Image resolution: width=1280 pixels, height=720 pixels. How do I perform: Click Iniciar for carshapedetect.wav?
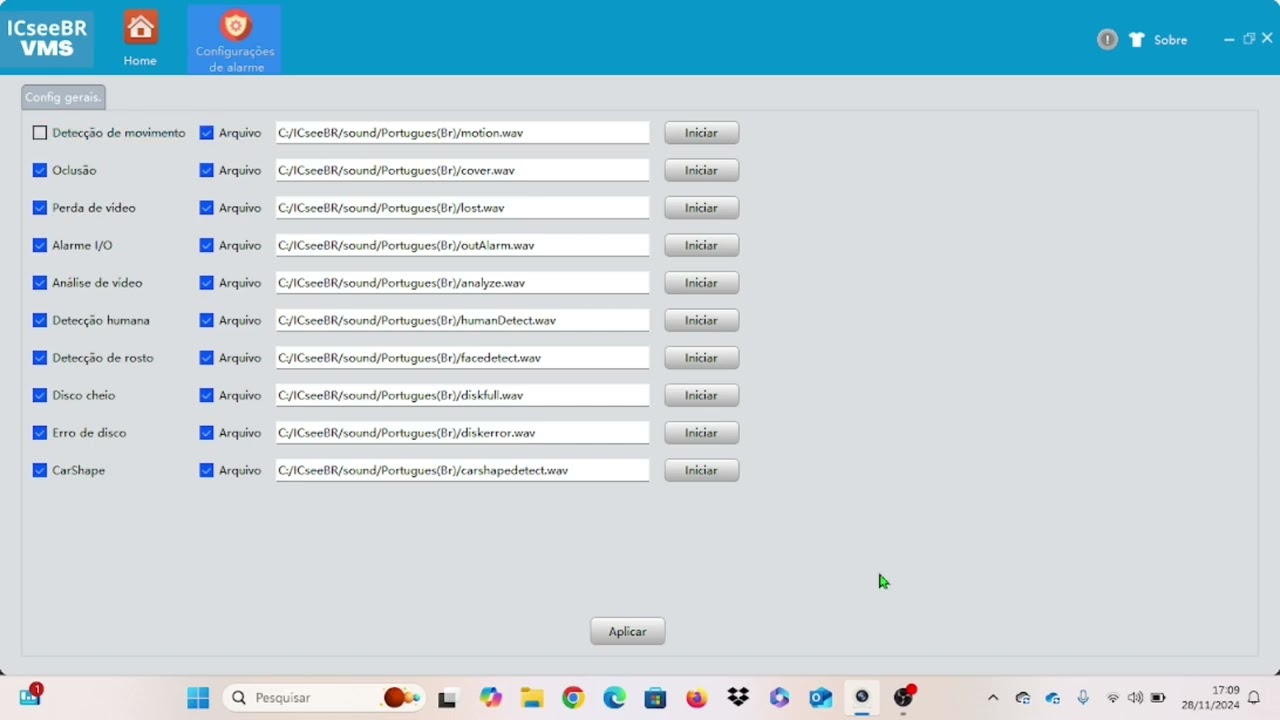click(701, 470)
